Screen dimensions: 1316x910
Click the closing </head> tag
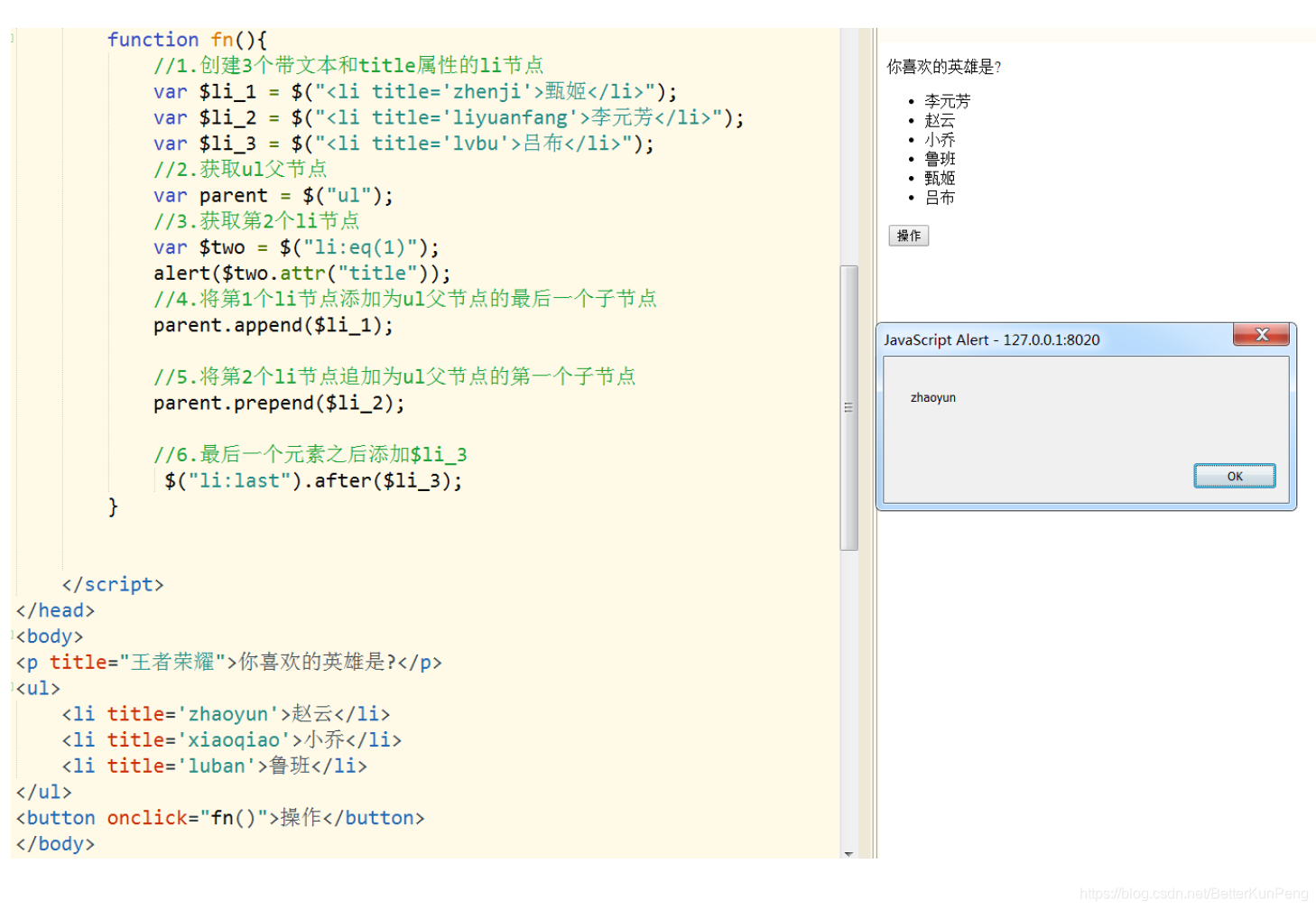point(55,610)
